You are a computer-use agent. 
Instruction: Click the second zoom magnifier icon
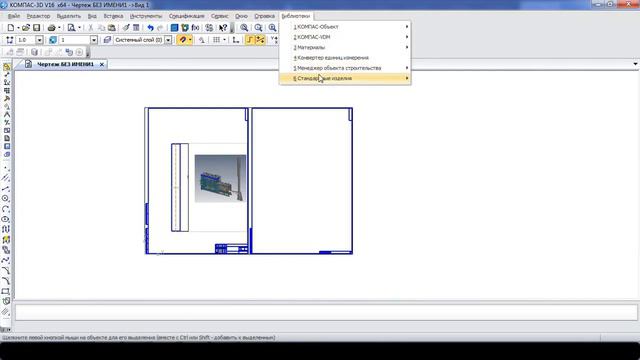click(258, 28)
